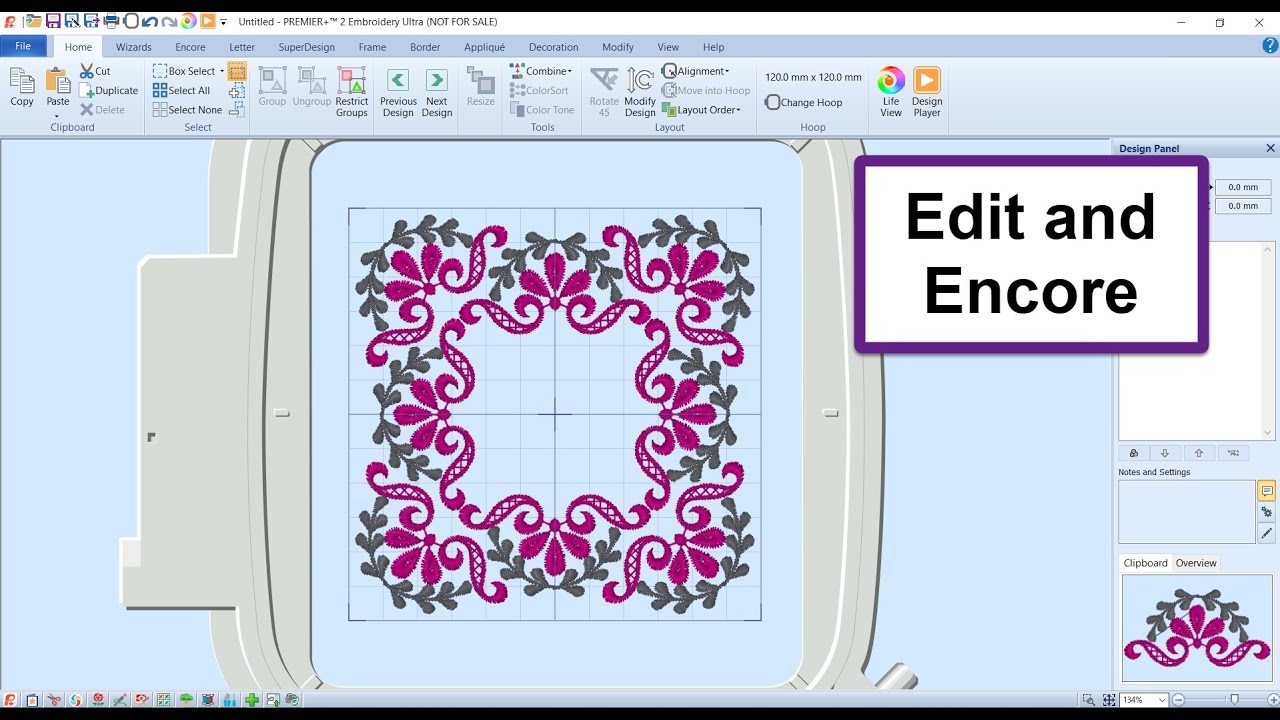The height and width of the screenshot is (720, 1280).
Task: Open the SuperDesign tab
Action: click(307, 47)
